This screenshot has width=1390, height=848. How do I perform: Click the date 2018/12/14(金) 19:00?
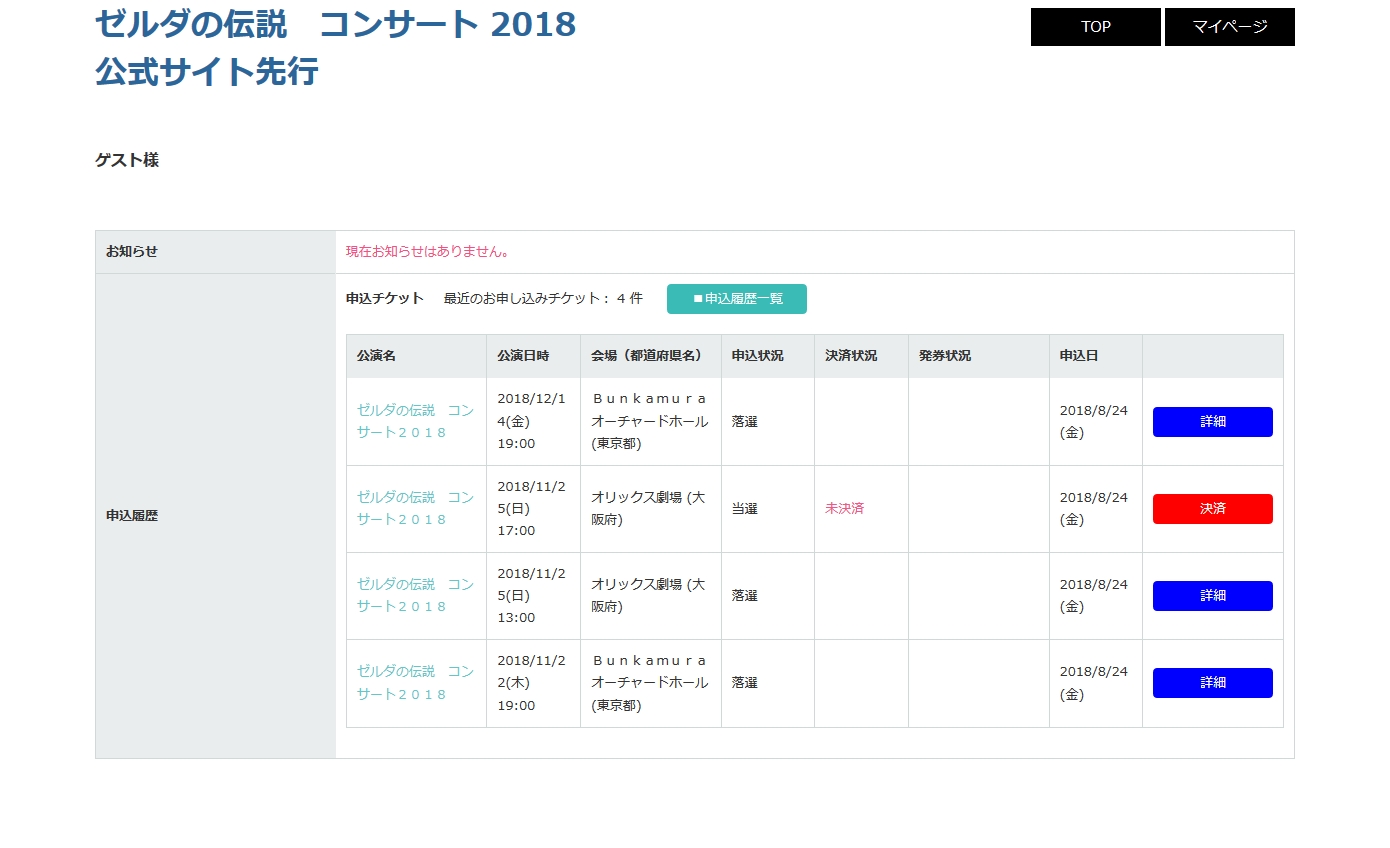531,421
